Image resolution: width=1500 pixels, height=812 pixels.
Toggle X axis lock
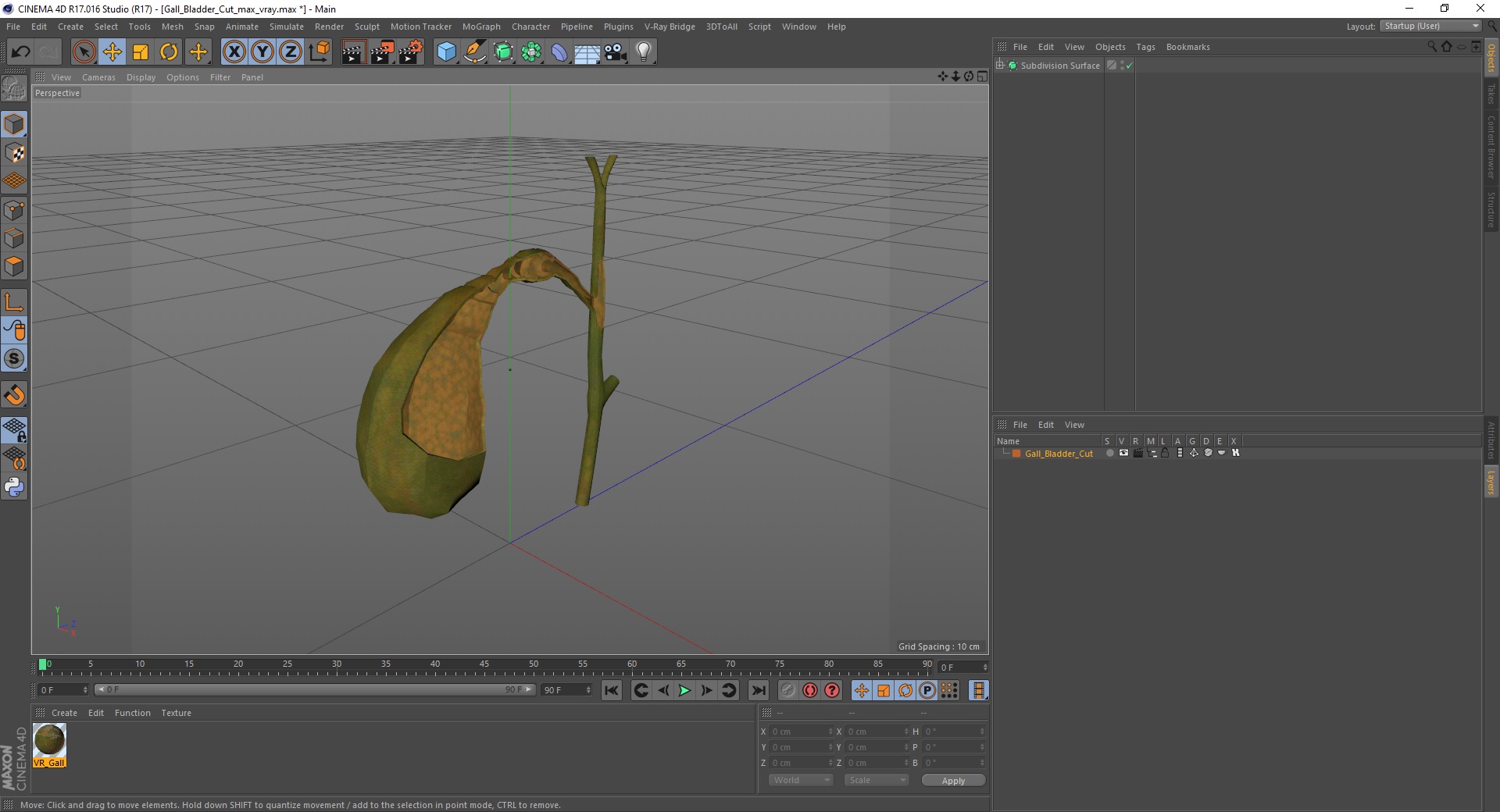pos(234,52)
